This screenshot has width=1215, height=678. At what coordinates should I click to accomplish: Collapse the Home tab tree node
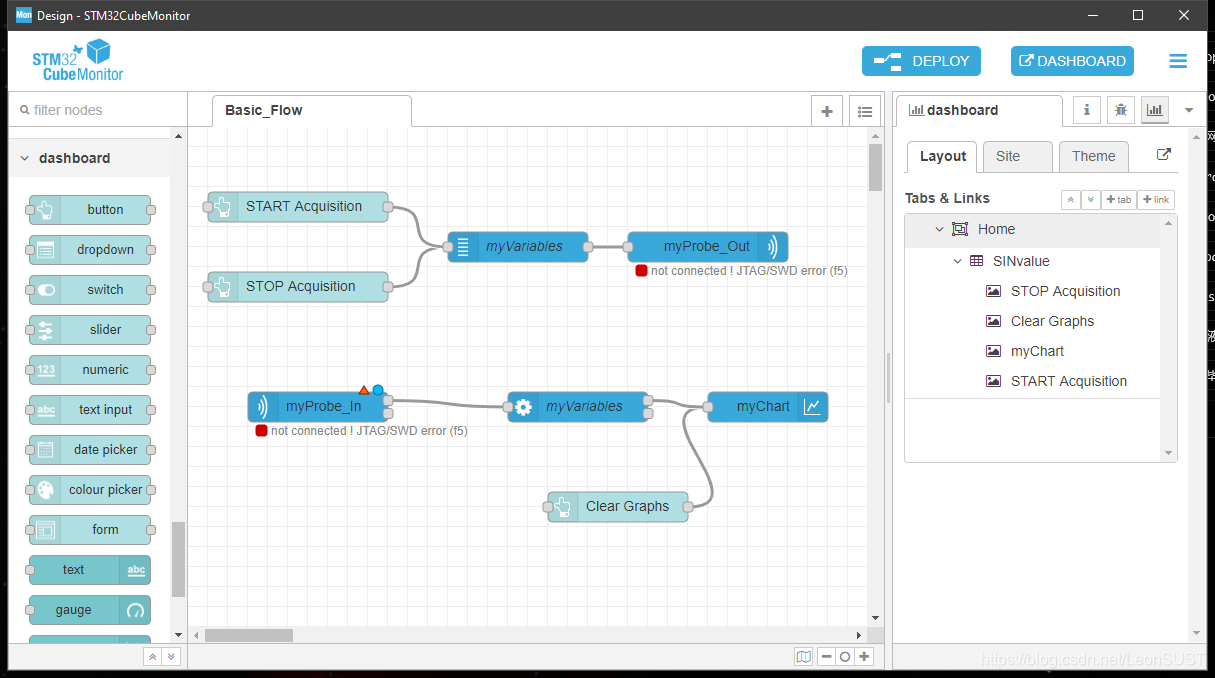coord(939,229)
